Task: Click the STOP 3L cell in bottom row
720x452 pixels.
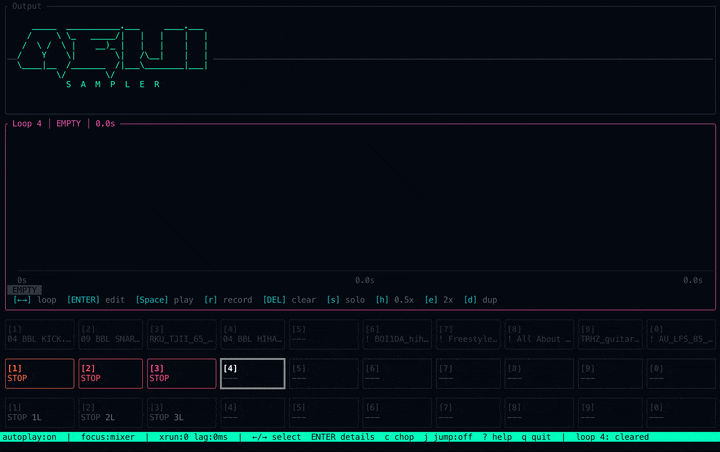Action: click(x=181, y=412)
